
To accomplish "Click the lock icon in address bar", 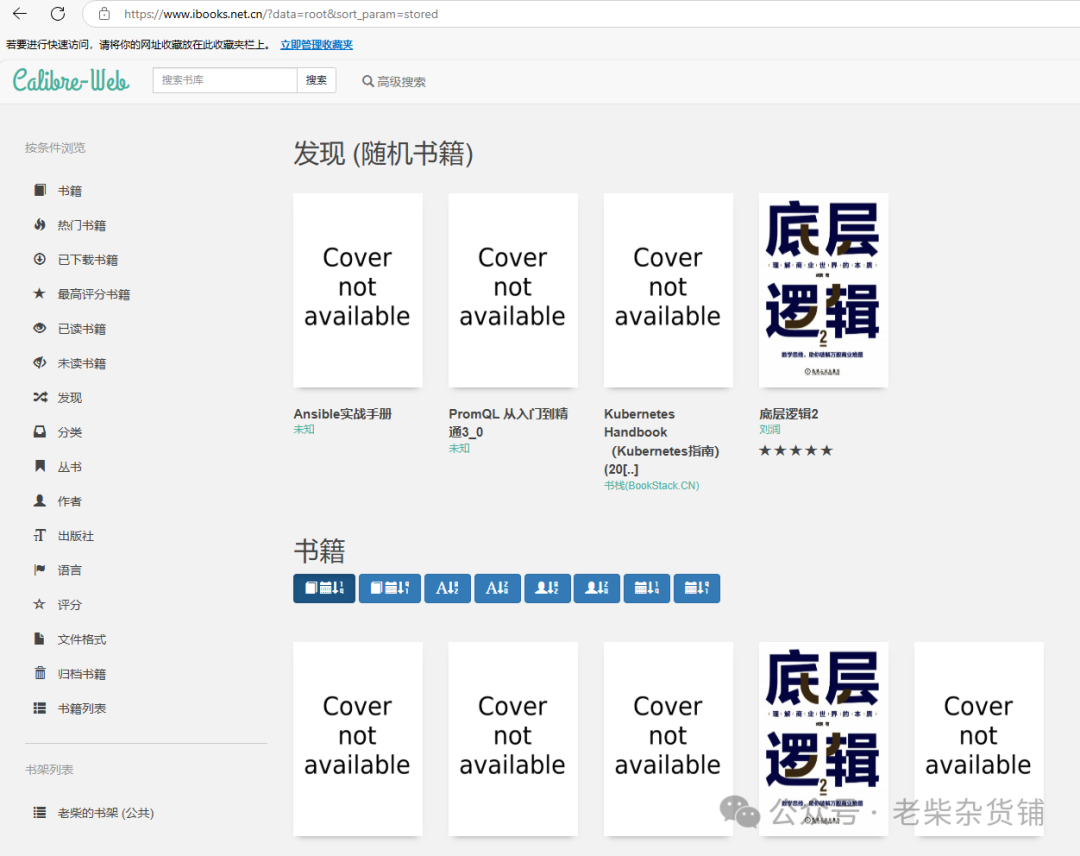I will [104, 14].
